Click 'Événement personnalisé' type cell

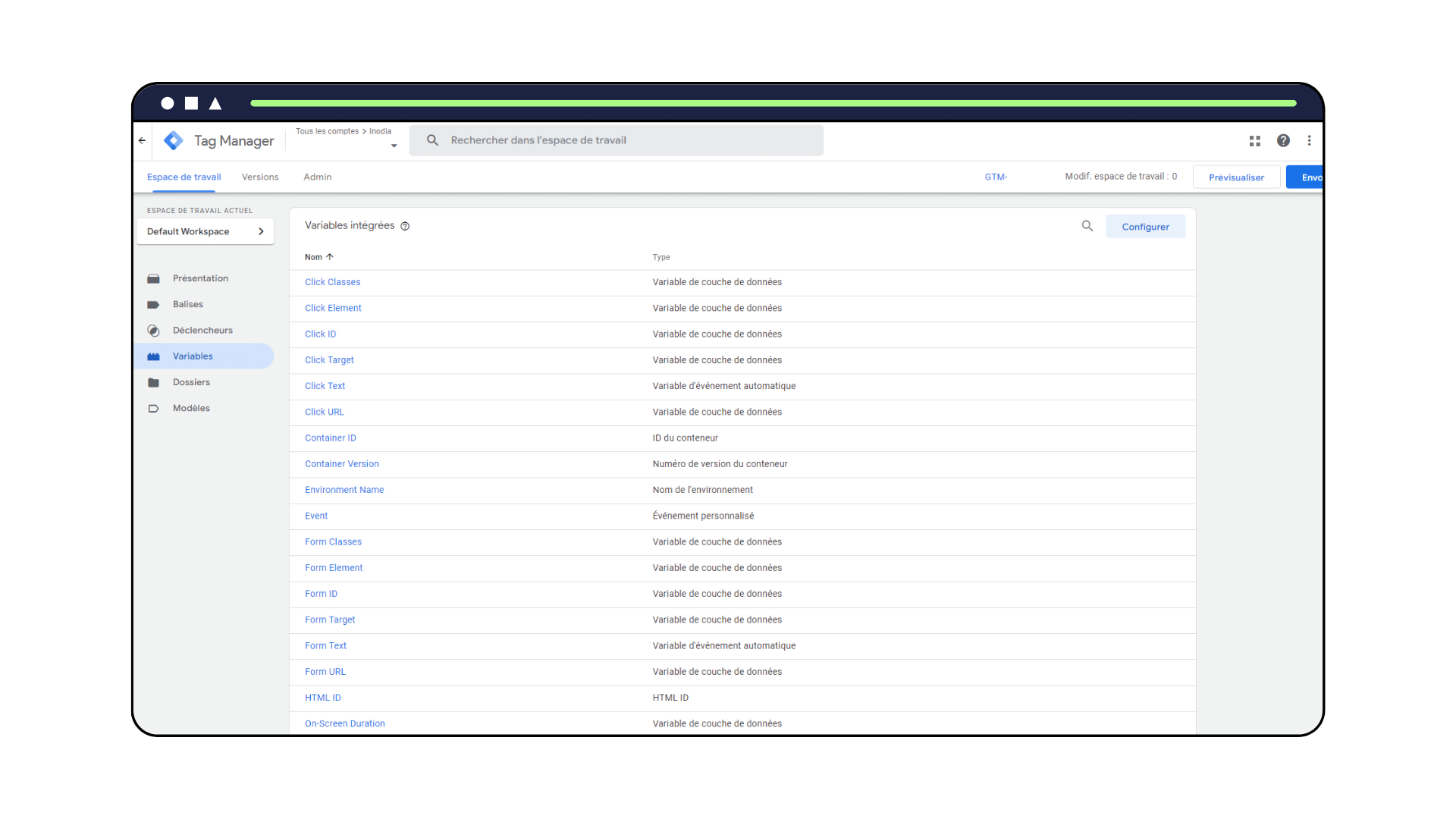click(703, 516)
